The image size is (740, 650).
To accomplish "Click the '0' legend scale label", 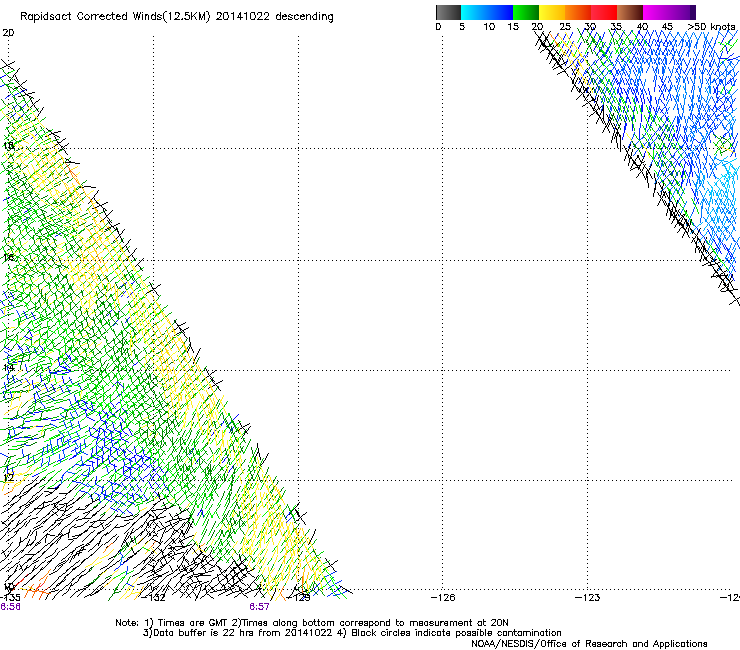I will [438, 27].
